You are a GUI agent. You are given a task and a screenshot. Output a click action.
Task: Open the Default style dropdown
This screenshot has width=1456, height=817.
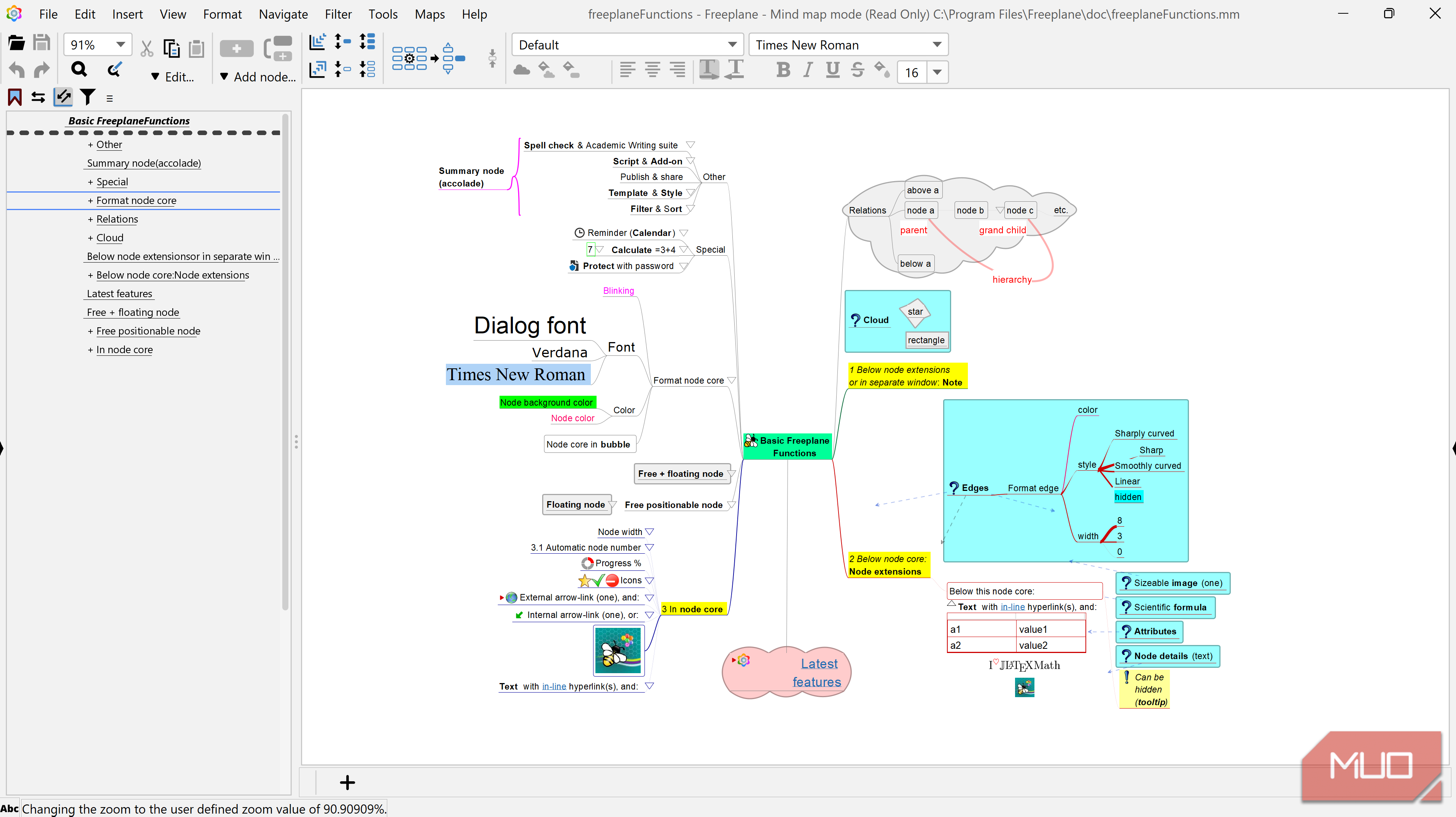coord(732,45)
